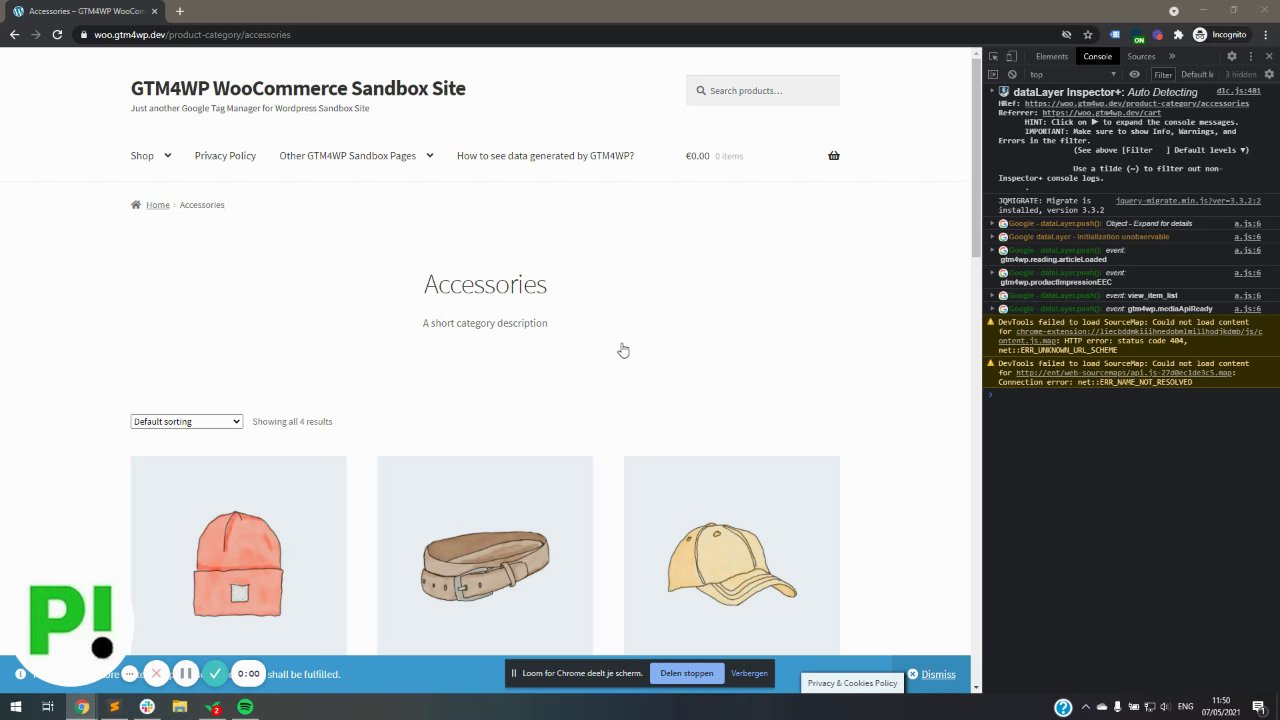Cancel the Loom recording with the X button
The width and height of the screenshot is (1280, 720).
(x=156, y=674)
